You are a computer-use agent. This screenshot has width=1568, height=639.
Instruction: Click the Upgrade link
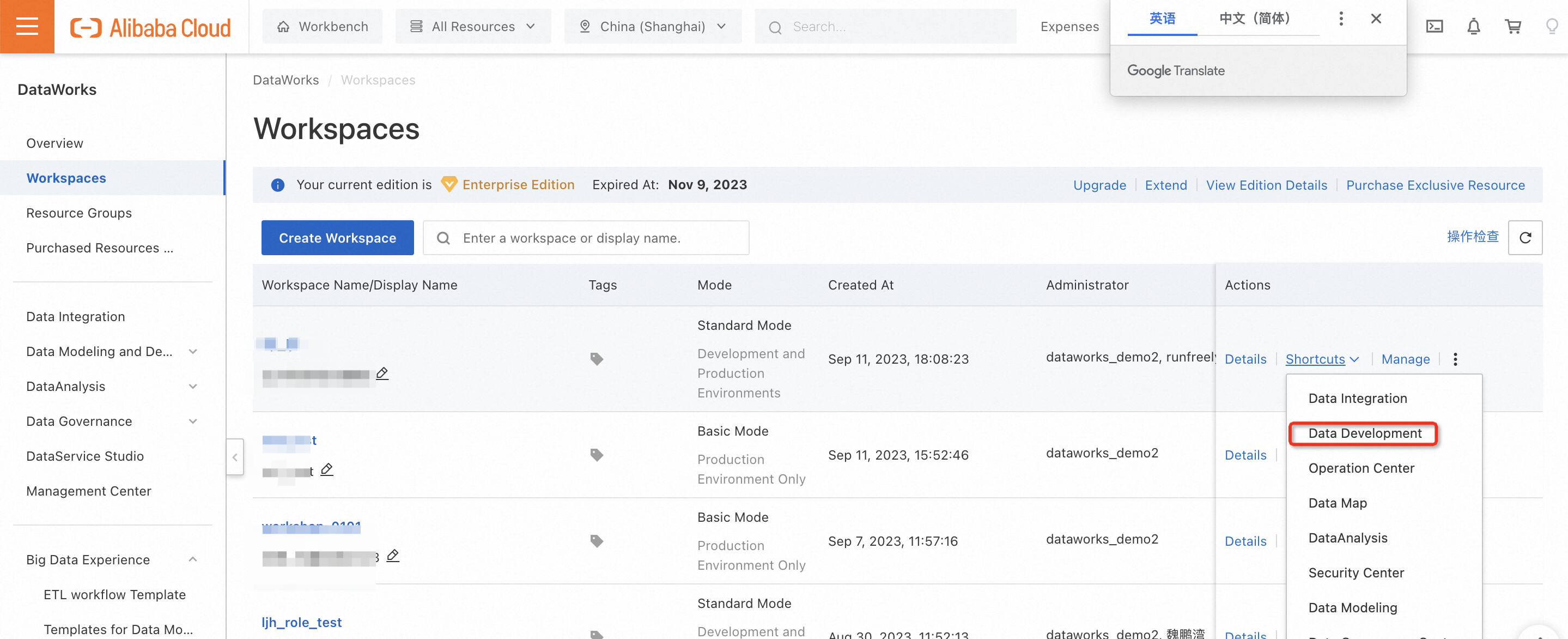click(x=1099, y=185)
